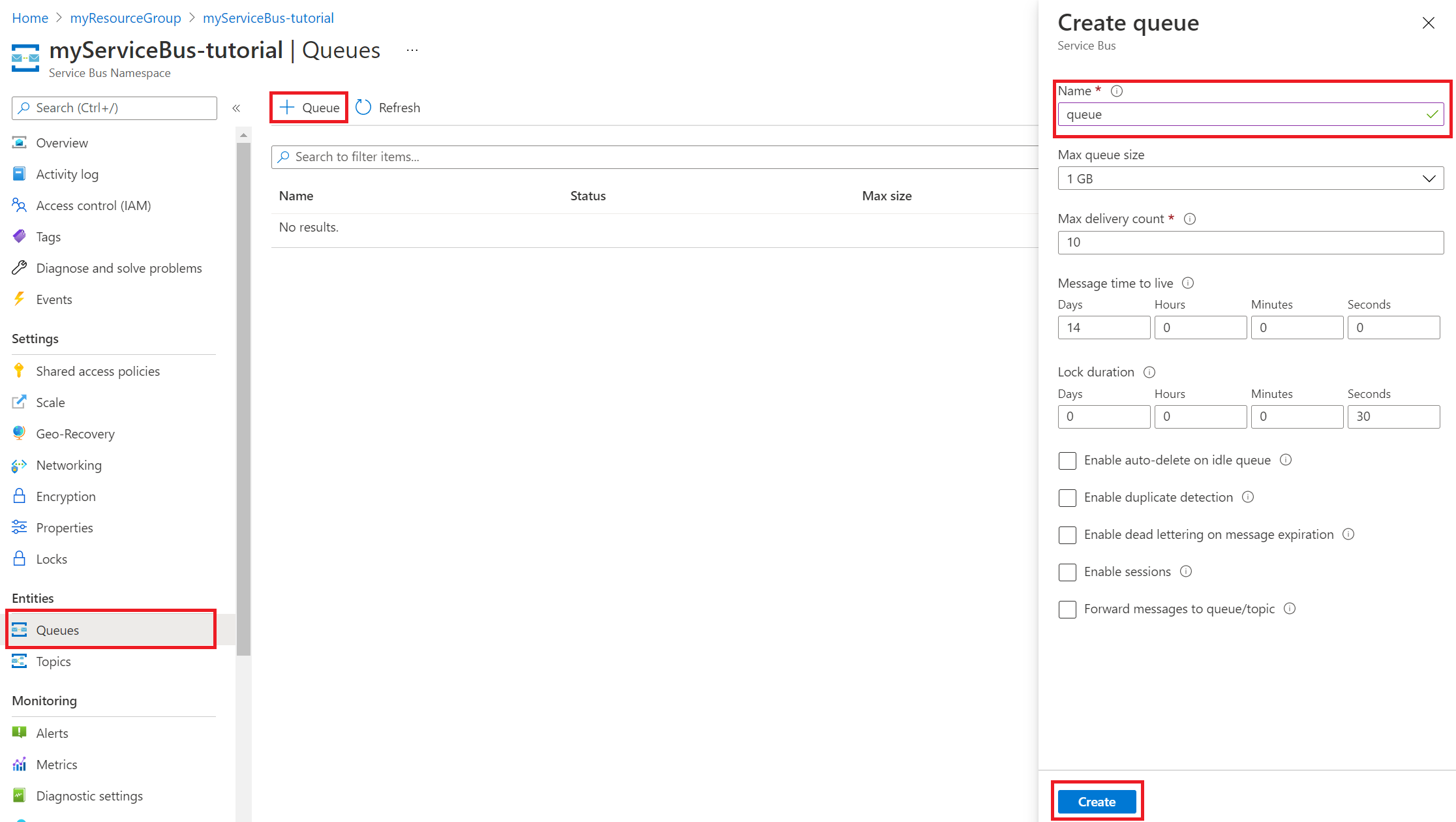Click the Queues icon in sidebar
Image resolution: width=1456 pixels, height=822 pixels.
19,630
